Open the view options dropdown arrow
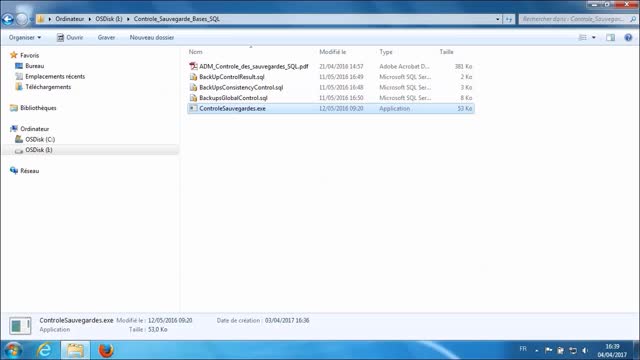 pyautogui.click(x=594, y=38)
